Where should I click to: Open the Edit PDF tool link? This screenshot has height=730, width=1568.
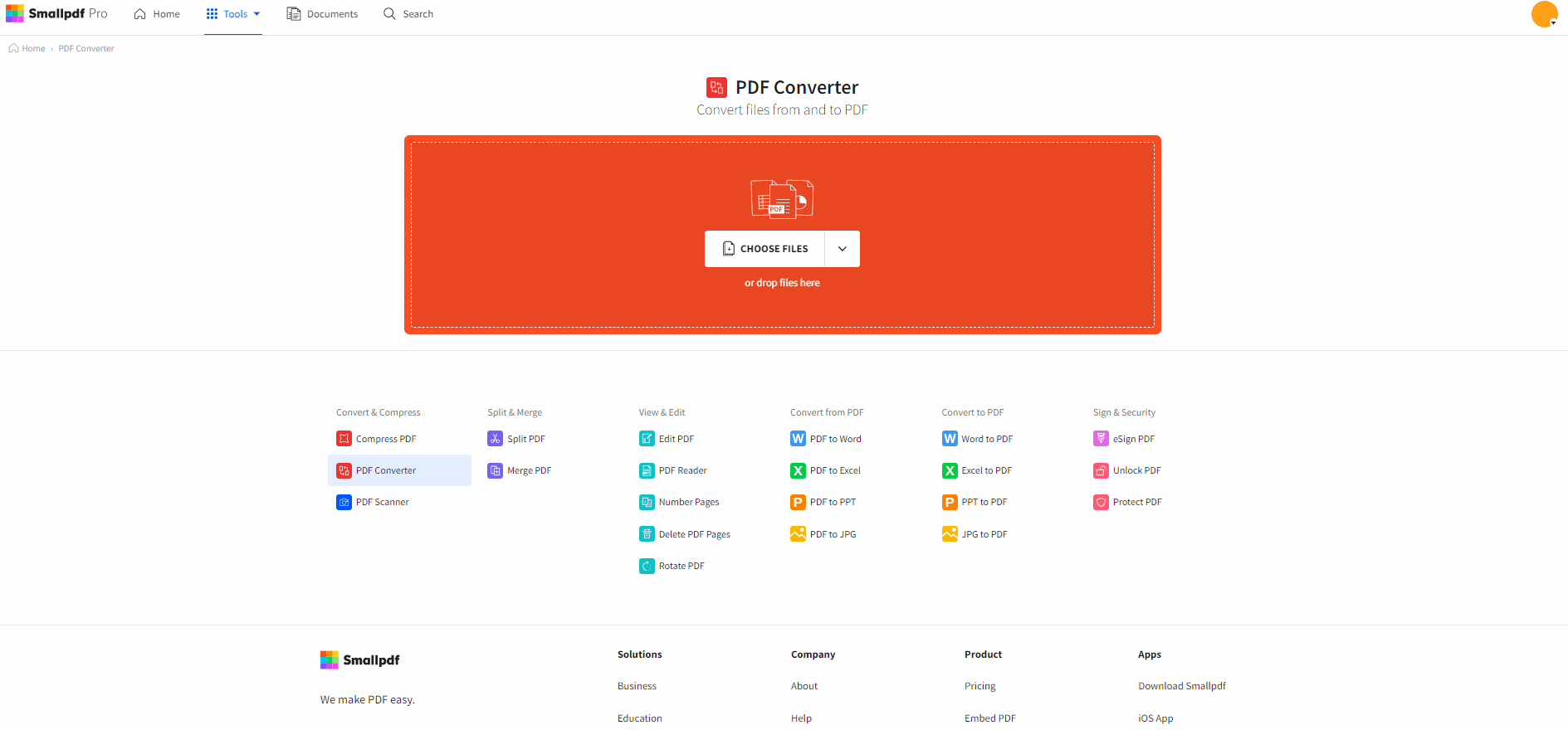click(677, 439)
